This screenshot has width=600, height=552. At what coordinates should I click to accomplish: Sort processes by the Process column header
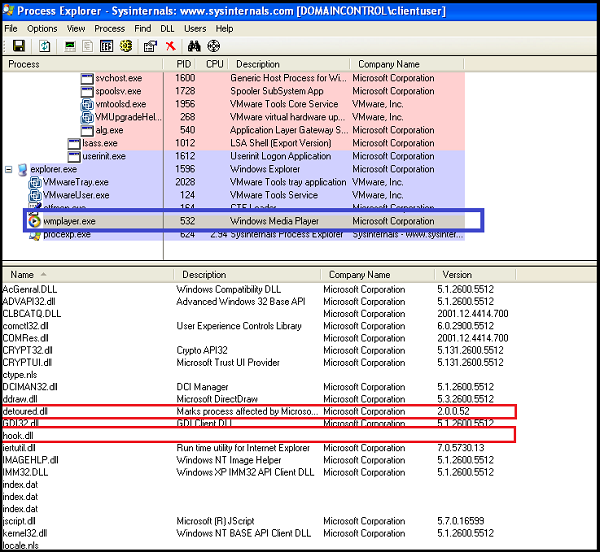pos(83,64)
